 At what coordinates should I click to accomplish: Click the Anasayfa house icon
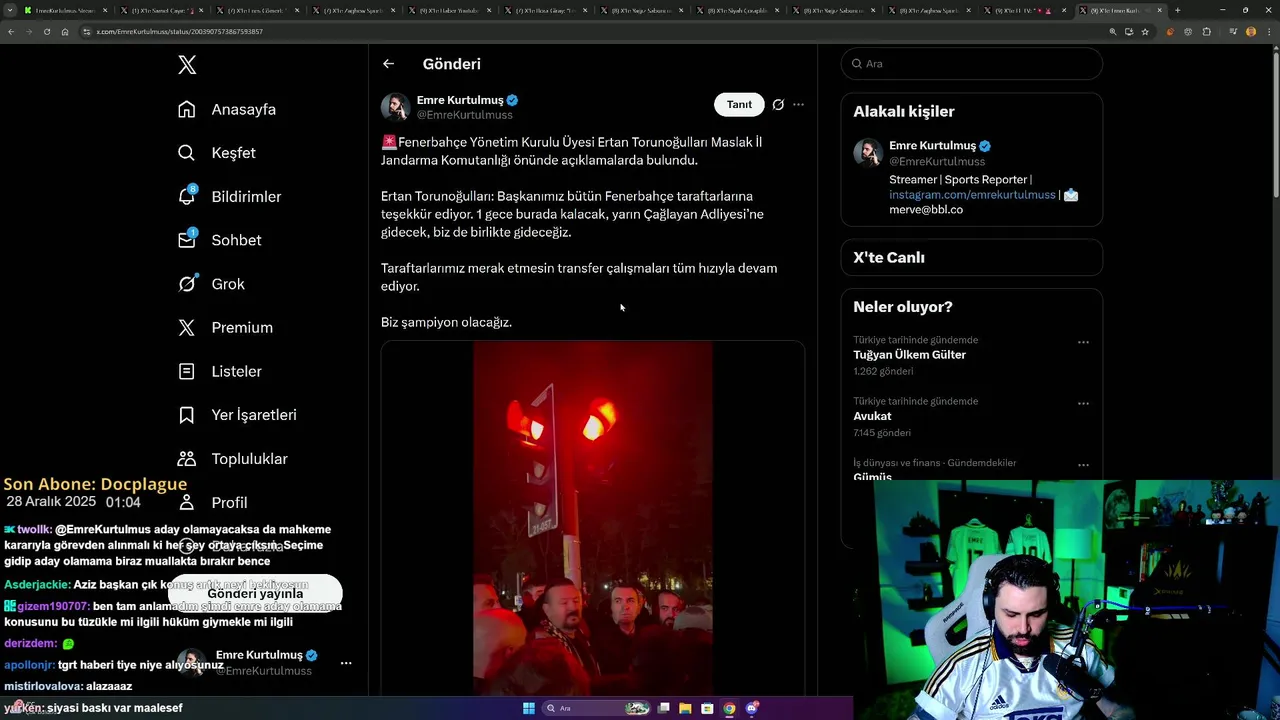[x=187, y=109]
